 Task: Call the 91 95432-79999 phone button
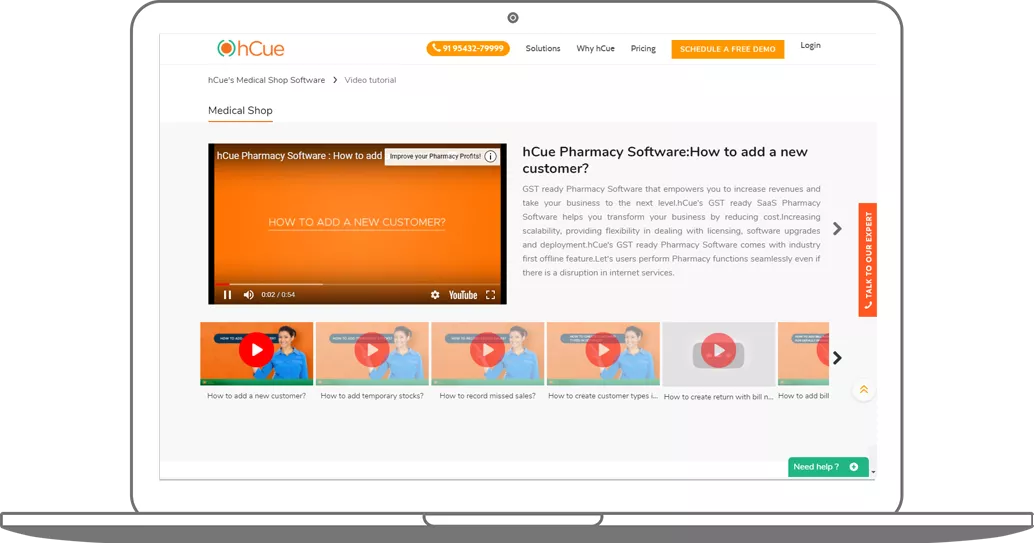468,48
